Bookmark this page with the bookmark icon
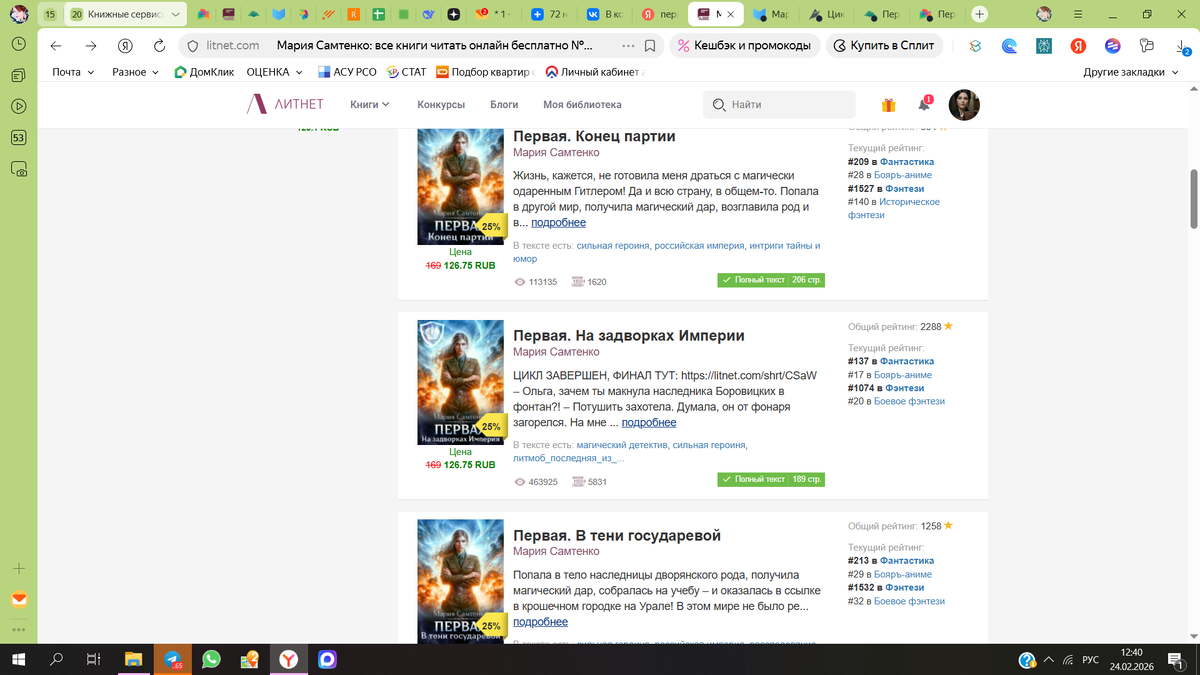 651,46
